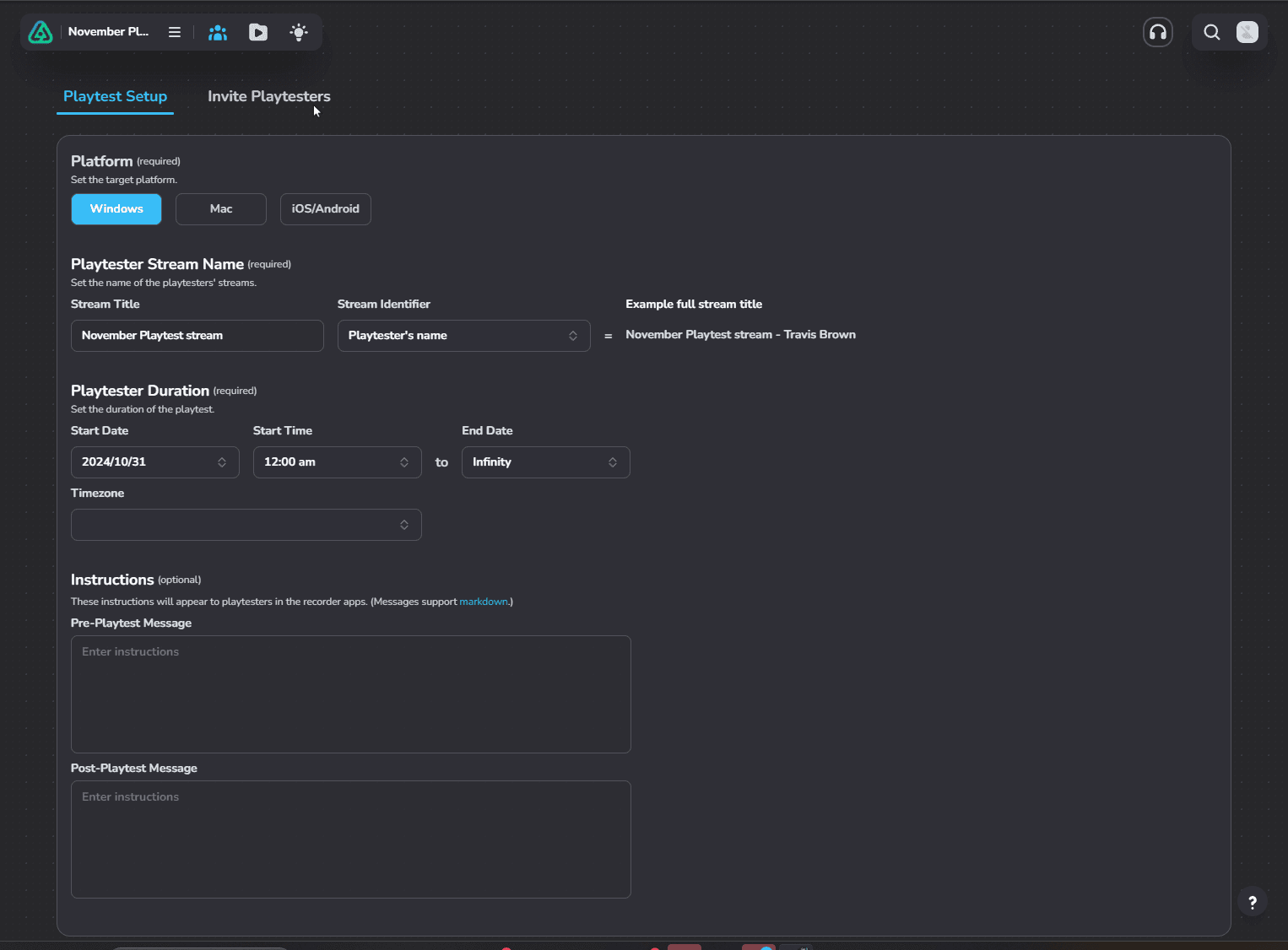Click the green triangle app logo
The image size is (1288, 950).
(x=41, y=32)
